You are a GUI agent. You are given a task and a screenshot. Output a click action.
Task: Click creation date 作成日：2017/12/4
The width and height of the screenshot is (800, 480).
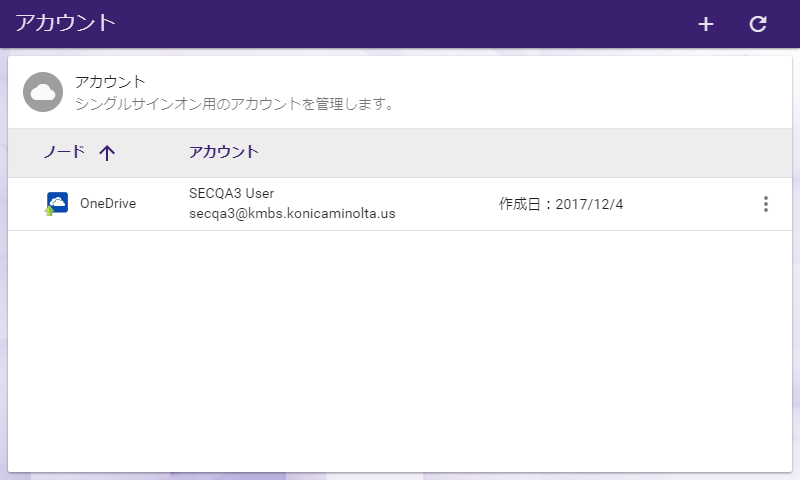[561, 204]
